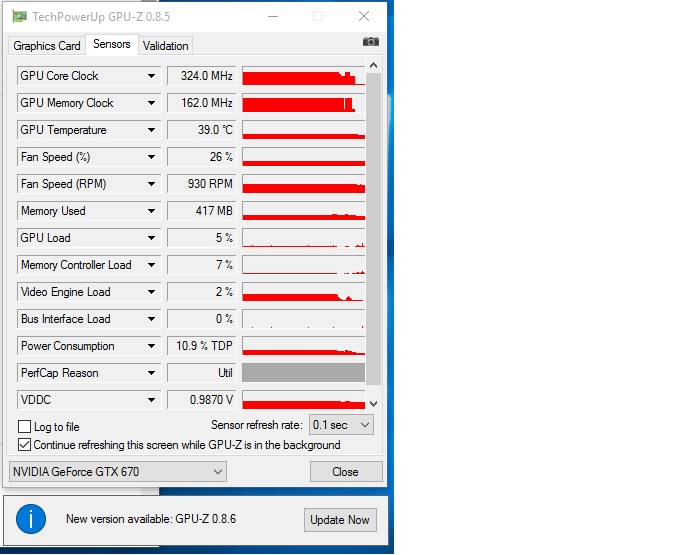Open the Fan Speed (RPM) dropdown
Viewport: 677px width, 555px height.
click(x=89, y=184)
